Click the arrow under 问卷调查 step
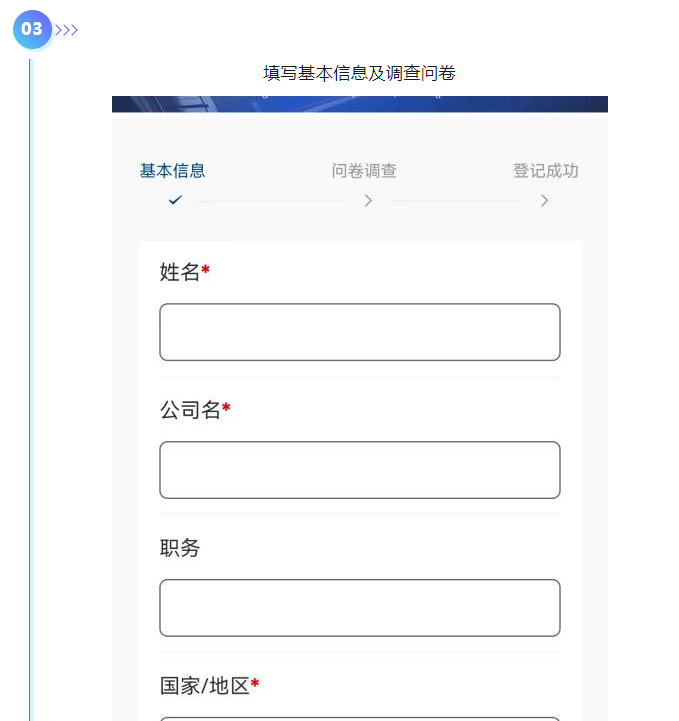 coord(368,200)
